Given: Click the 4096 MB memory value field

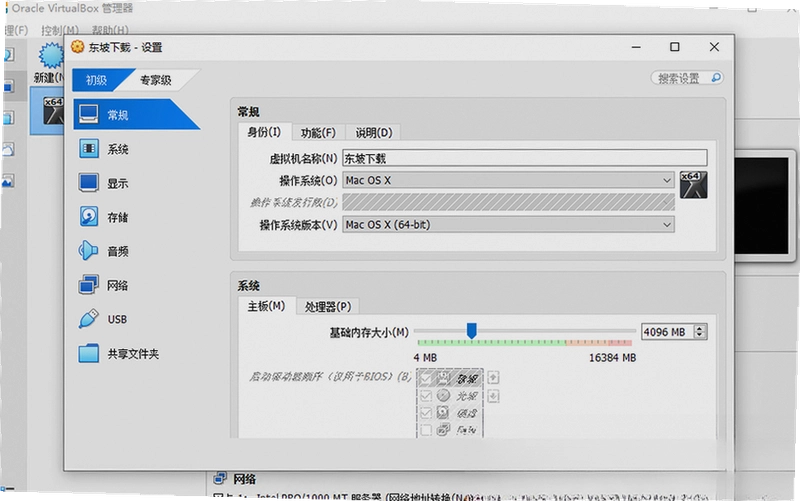Looking at the screenshot, I should tap(667, 332).
